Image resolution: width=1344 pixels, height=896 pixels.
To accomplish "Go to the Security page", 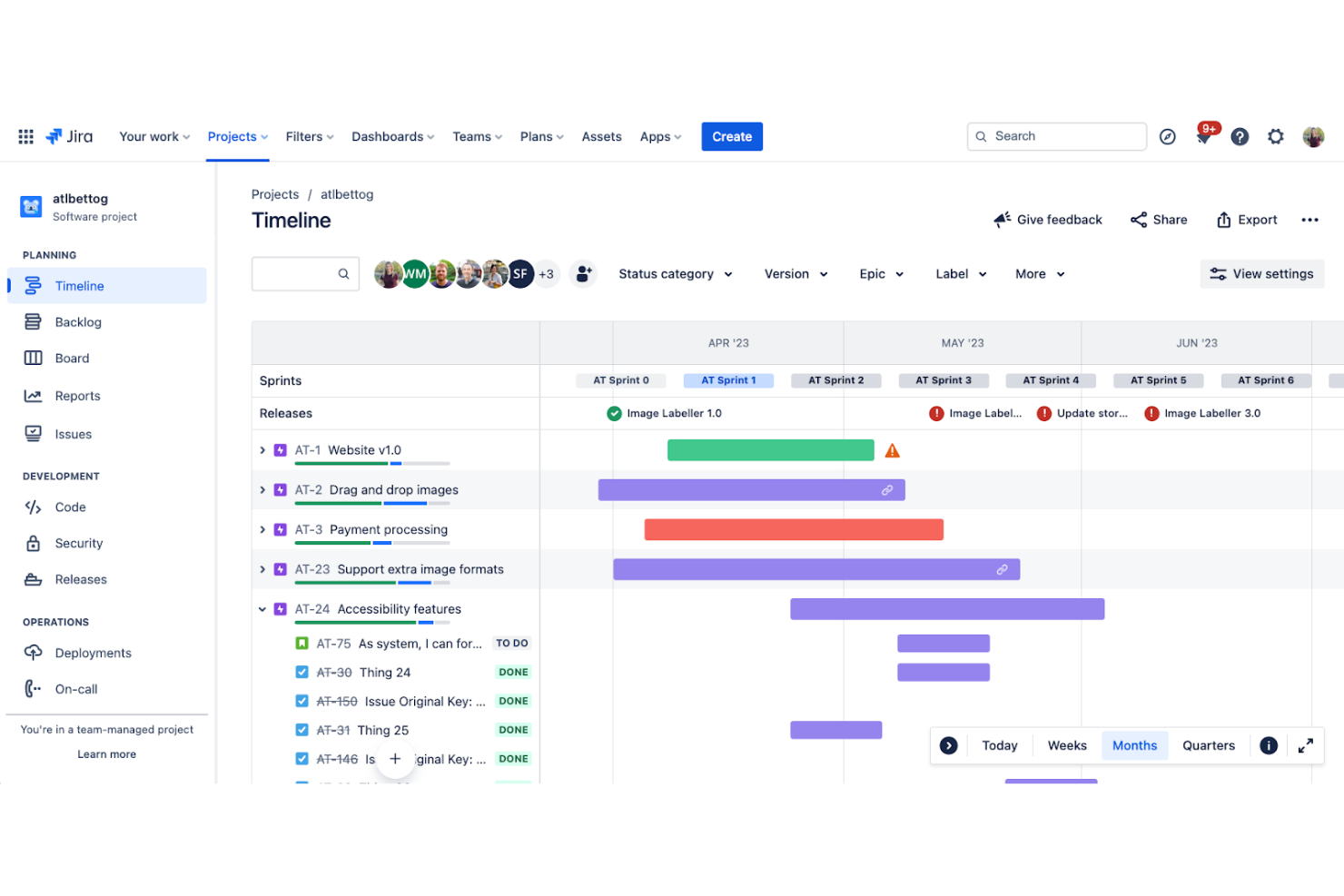I will tap(78, 543).
